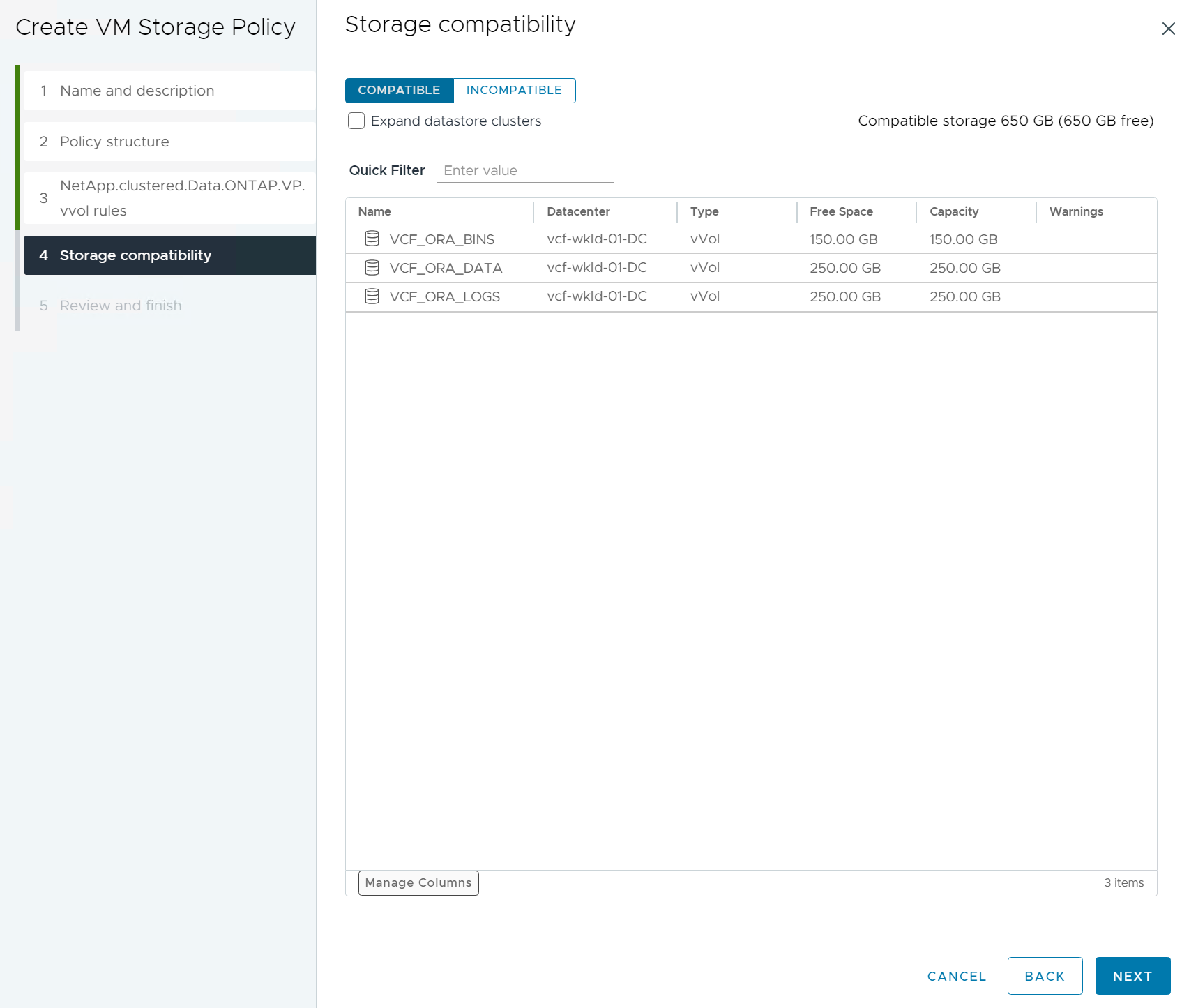Click the VCF_ORA_LOGS datastore icon
Image resolution: width=1182 pixels, height=1008 pixels.
click(372, 296)
